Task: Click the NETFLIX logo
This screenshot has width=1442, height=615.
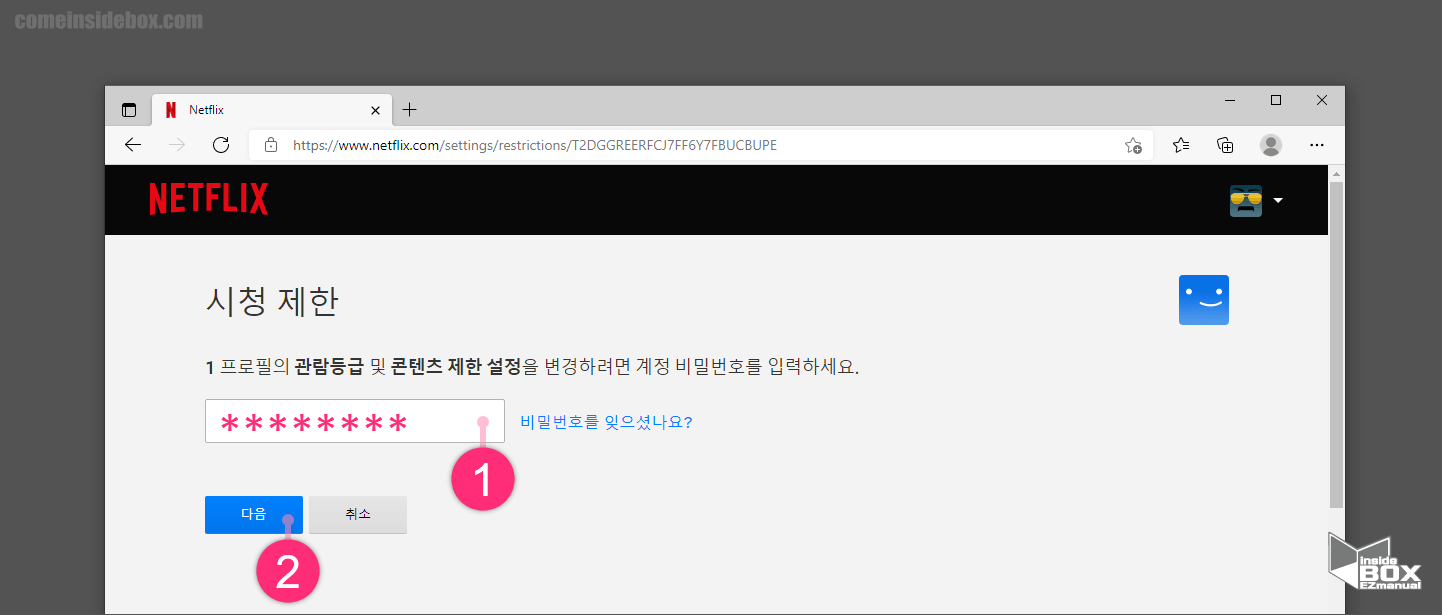Action: (208, 198)
